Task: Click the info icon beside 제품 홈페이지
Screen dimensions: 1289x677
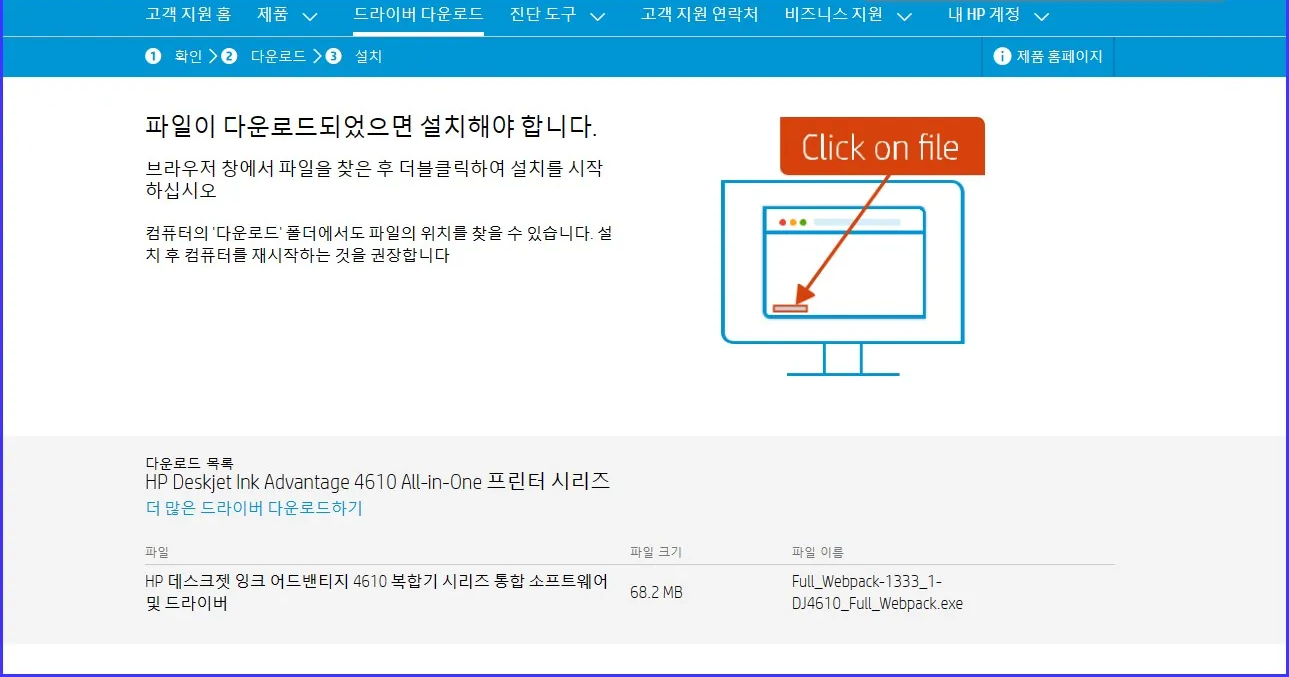Action: point(1002,57)
